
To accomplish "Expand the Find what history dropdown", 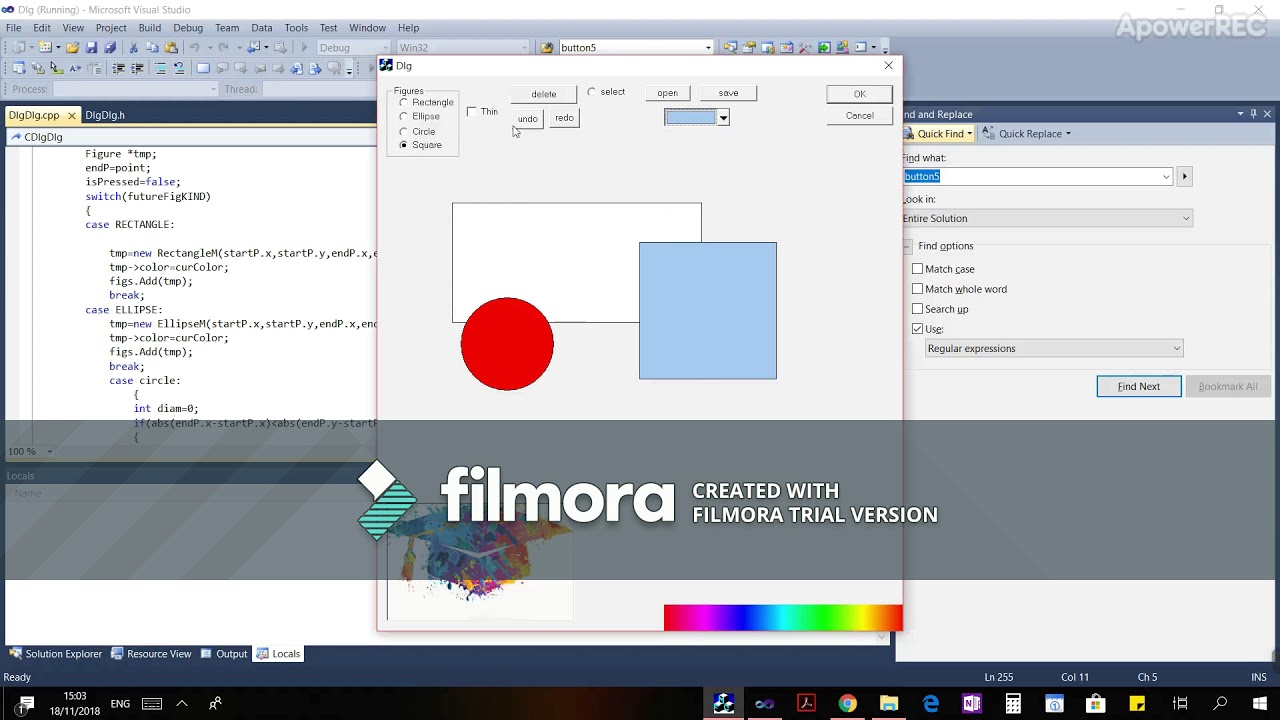I will [x=1166, y=177].
